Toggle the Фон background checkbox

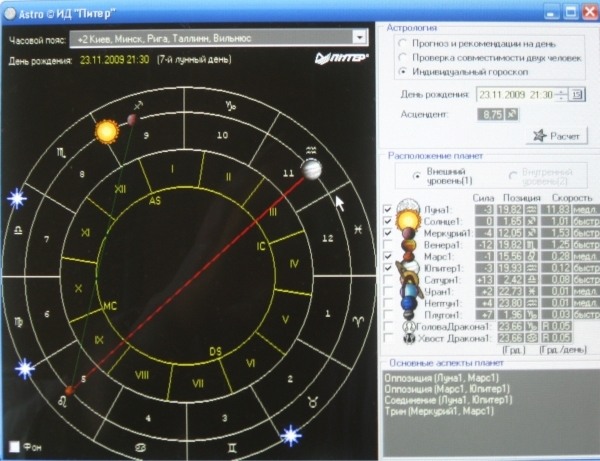coord(14,446)
